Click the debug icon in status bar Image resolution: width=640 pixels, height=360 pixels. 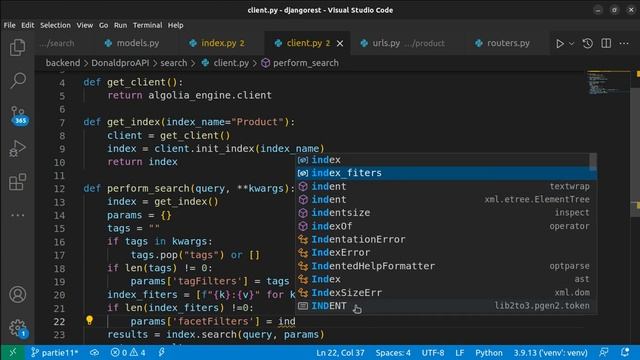[x=162, y=352]
